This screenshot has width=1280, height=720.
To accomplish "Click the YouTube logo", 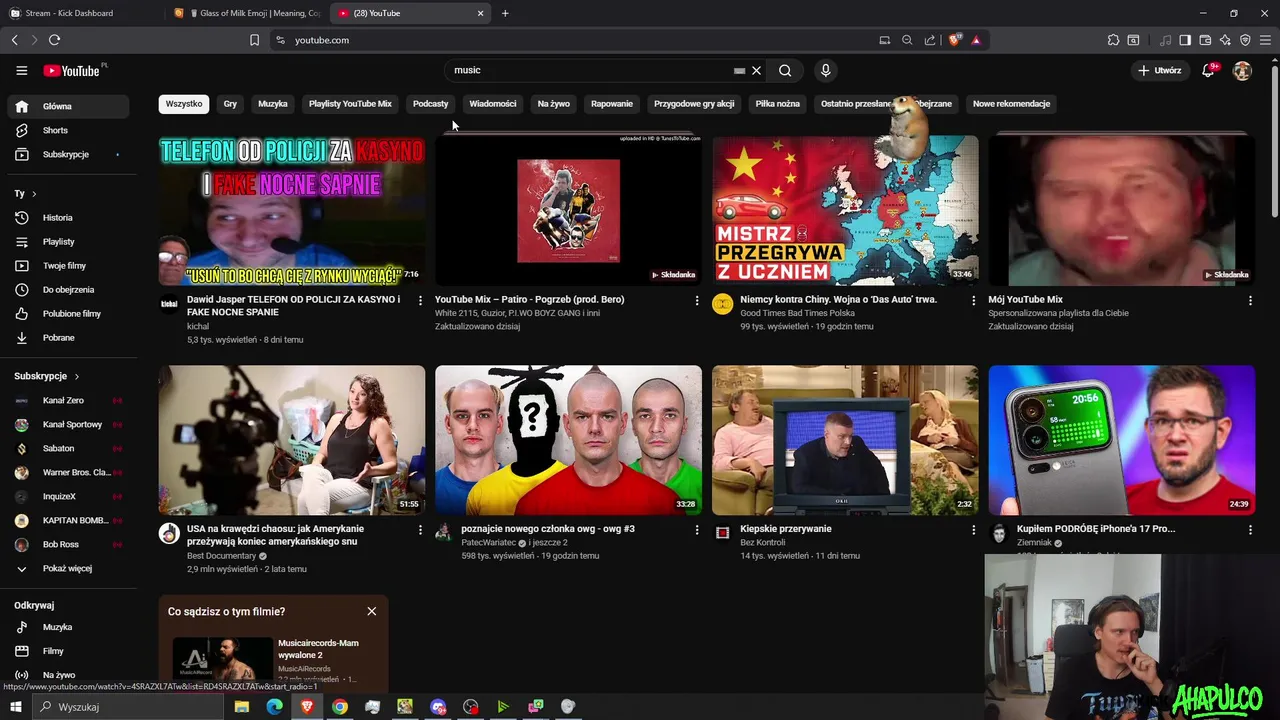I will click(71, 71).
